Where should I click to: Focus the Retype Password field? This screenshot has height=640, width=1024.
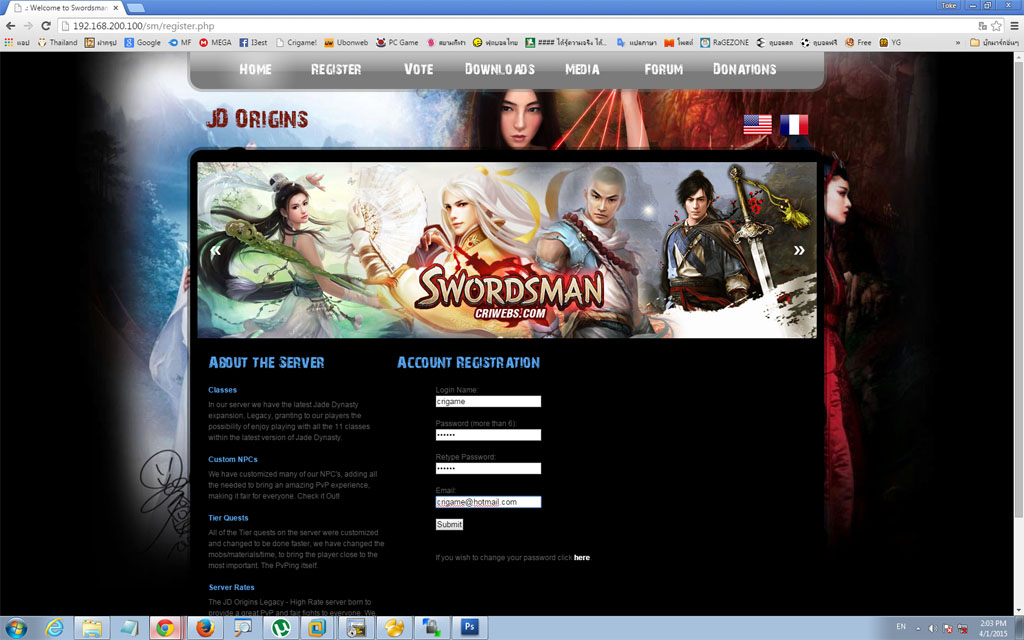[x=488, y=468]
